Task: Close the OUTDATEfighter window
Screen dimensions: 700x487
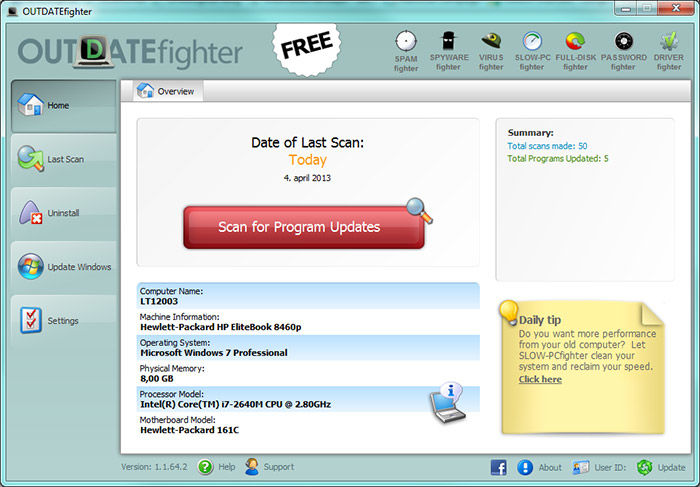Action: click(675, 8)
